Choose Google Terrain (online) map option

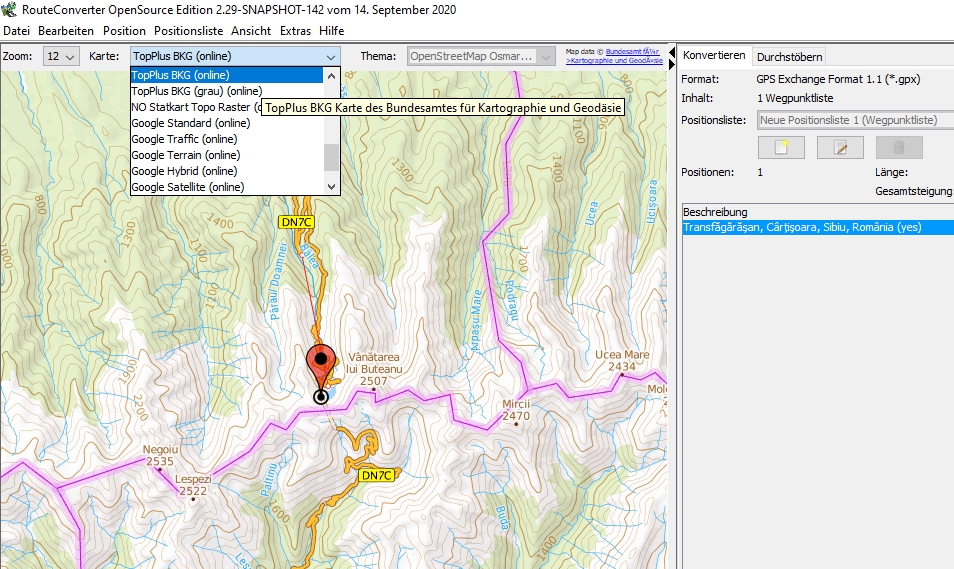tap(186, 155)
